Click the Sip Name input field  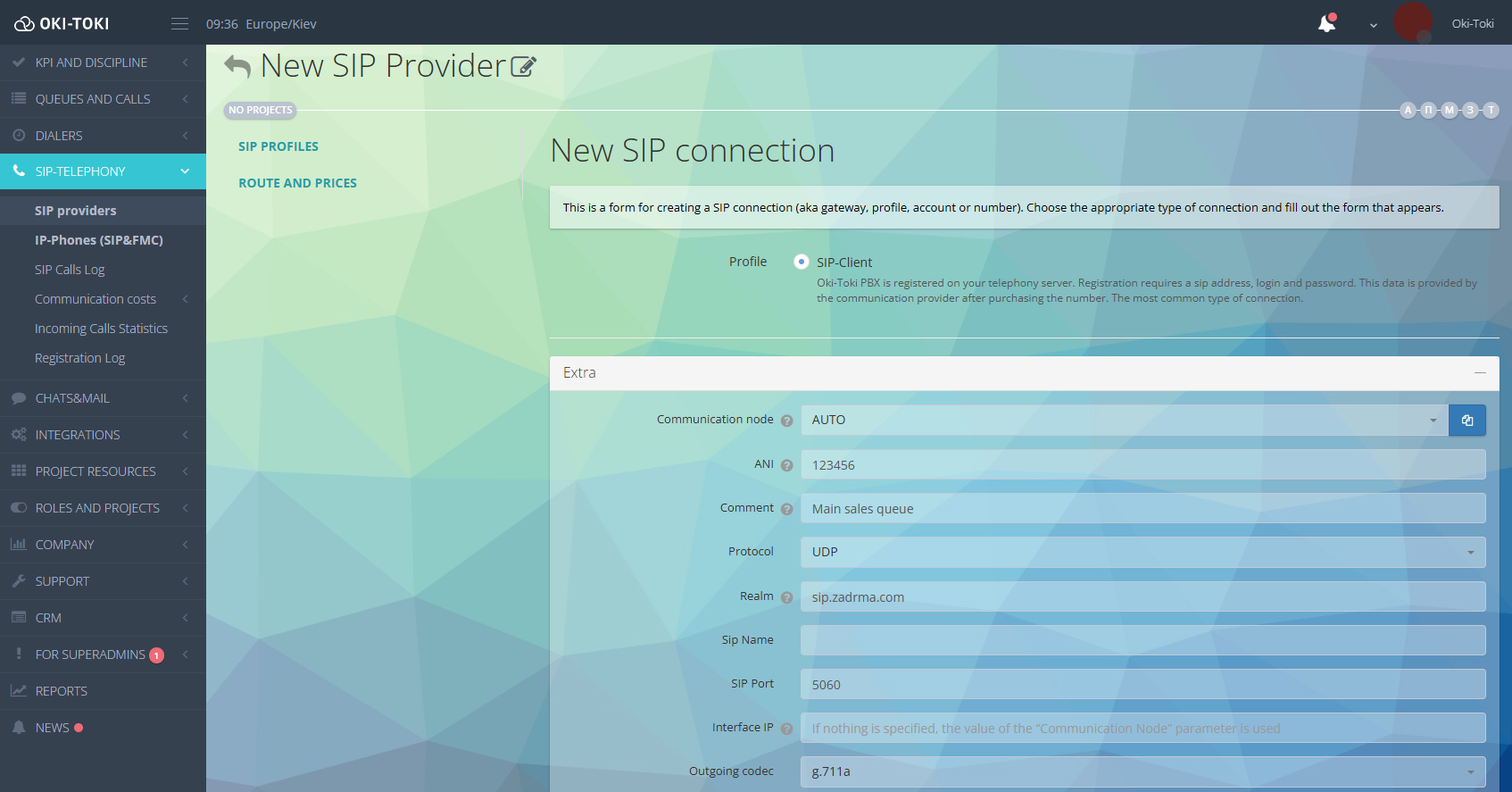pyautogui.click(x=1142, y=640)
